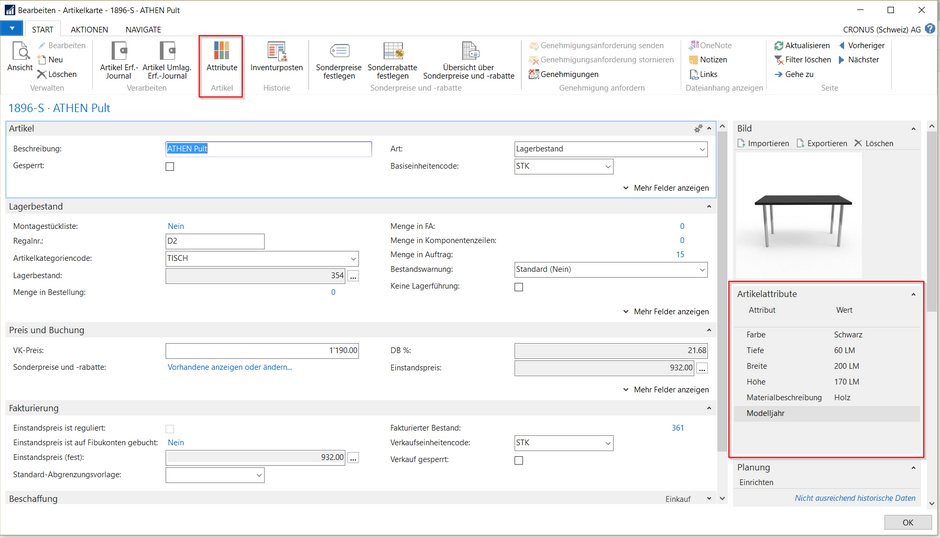Open Basiseinheitencode dropdown
940x538 pixels.
click(607, 167)
